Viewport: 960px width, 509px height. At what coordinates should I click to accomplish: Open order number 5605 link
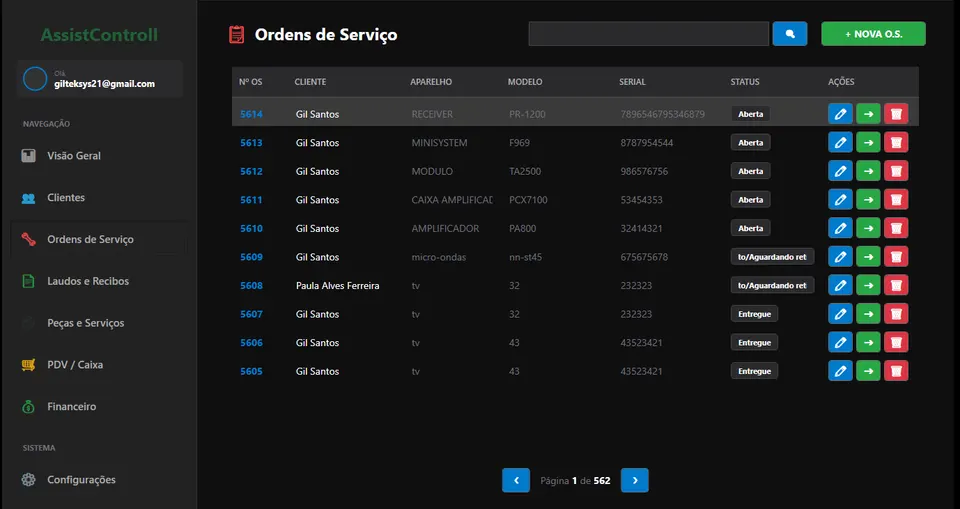tap(251, 371)
